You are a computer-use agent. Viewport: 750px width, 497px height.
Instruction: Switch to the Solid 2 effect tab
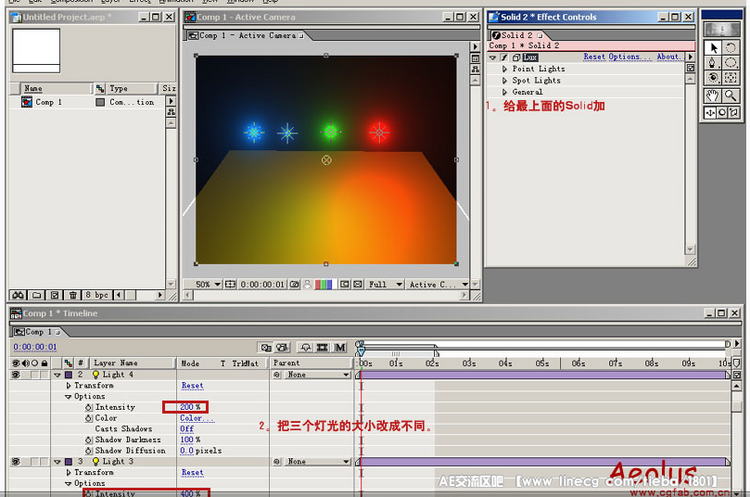point(517,35)
